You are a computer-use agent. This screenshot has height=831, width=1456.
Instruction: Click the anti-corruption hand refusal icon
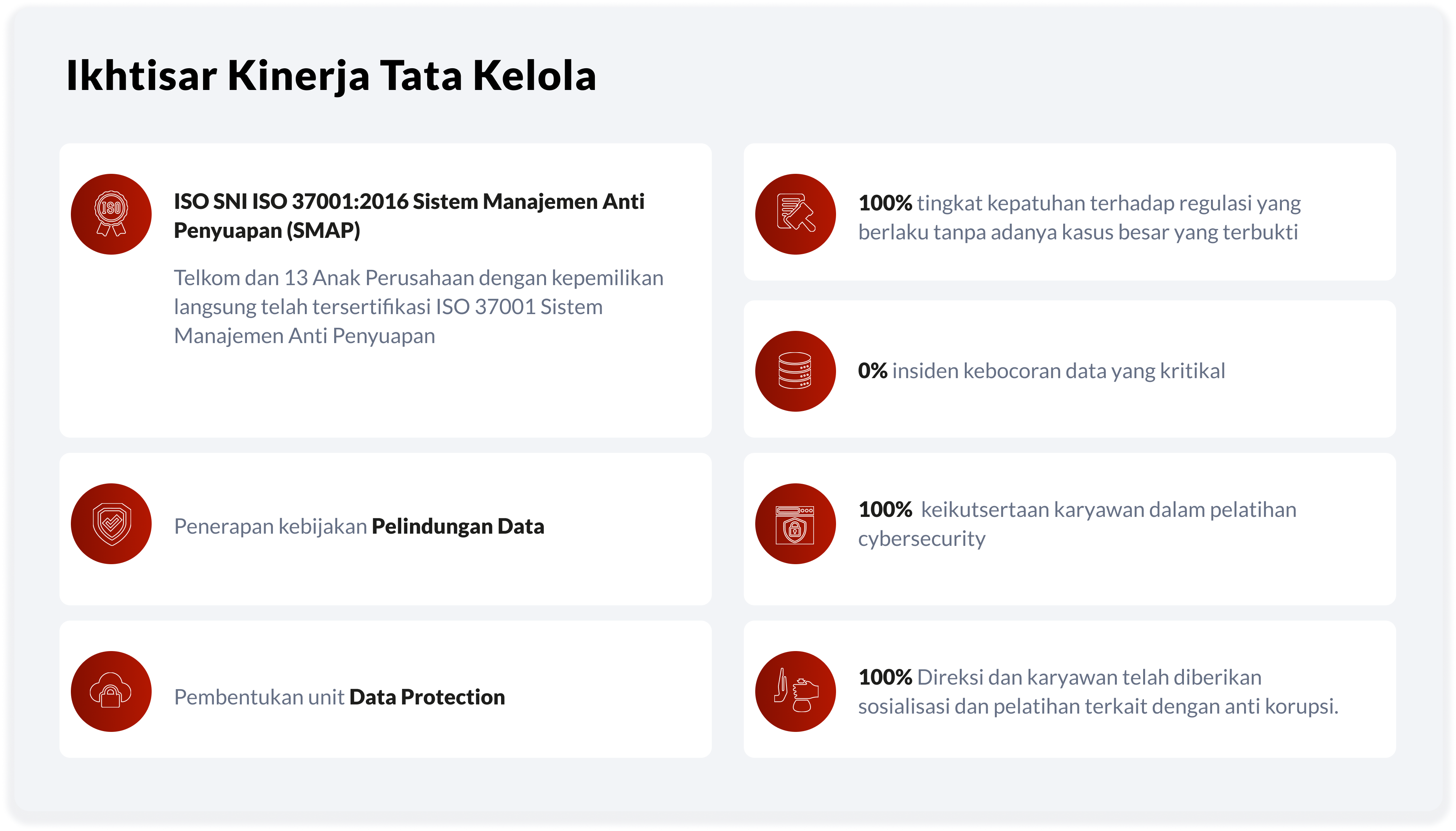coord(795,691)
